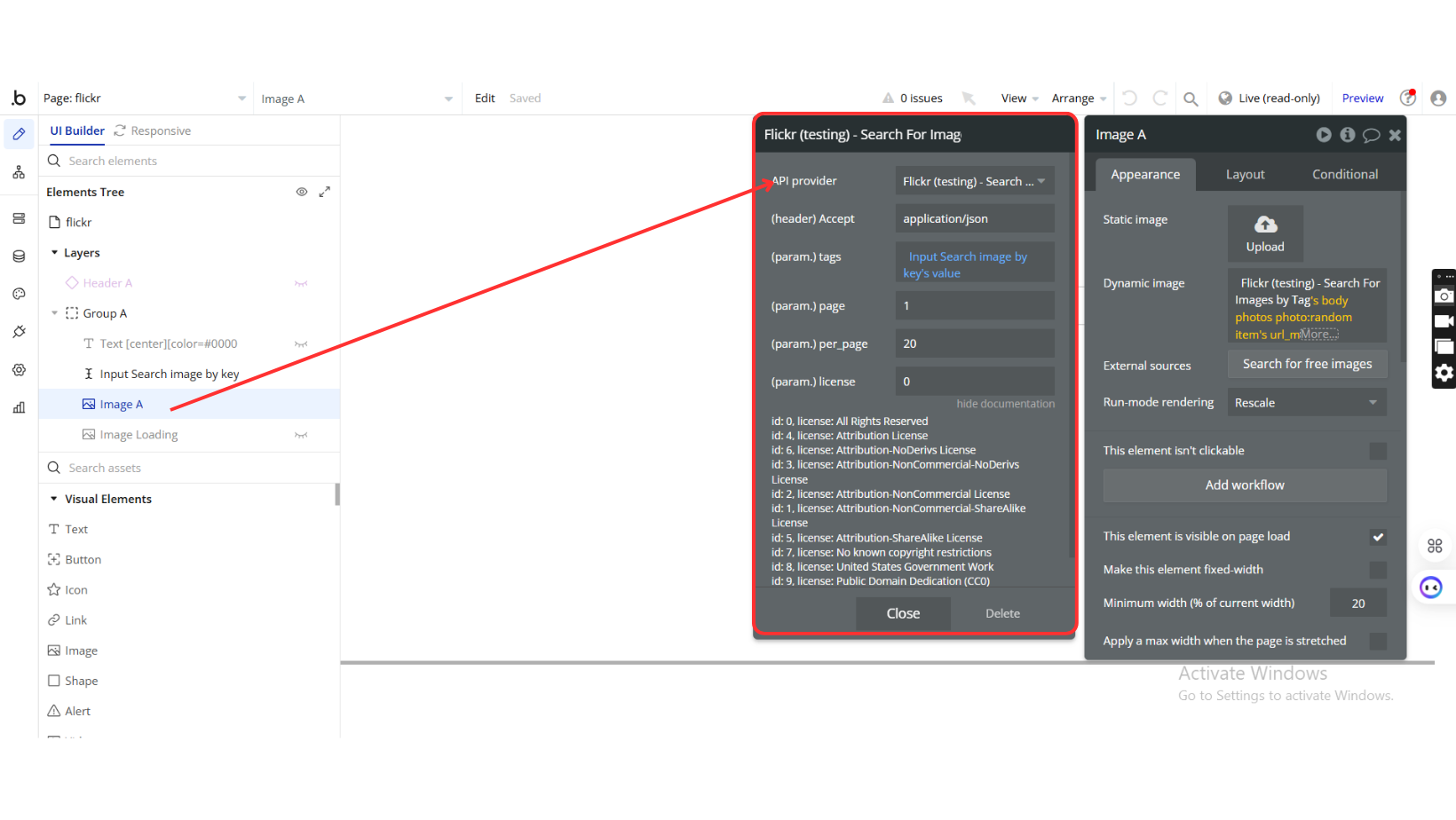This screenshot has height=820, width=1456.
Task: Collapse the Layers tree section
Action: coord(54,253)
